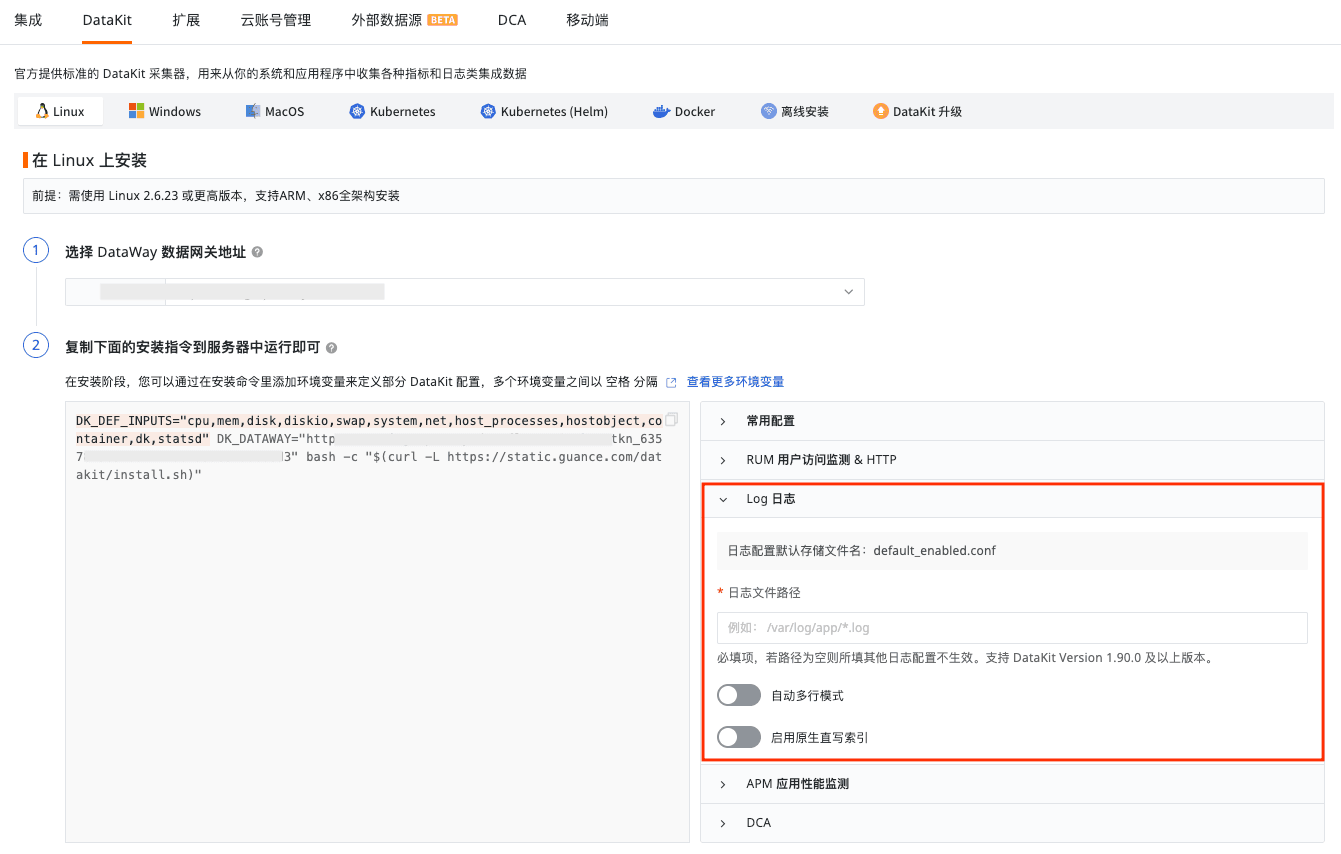Screen dimensions: 1341x854
Task: Click help icon beside 安装指令 heading
Action: click(332, 348)
